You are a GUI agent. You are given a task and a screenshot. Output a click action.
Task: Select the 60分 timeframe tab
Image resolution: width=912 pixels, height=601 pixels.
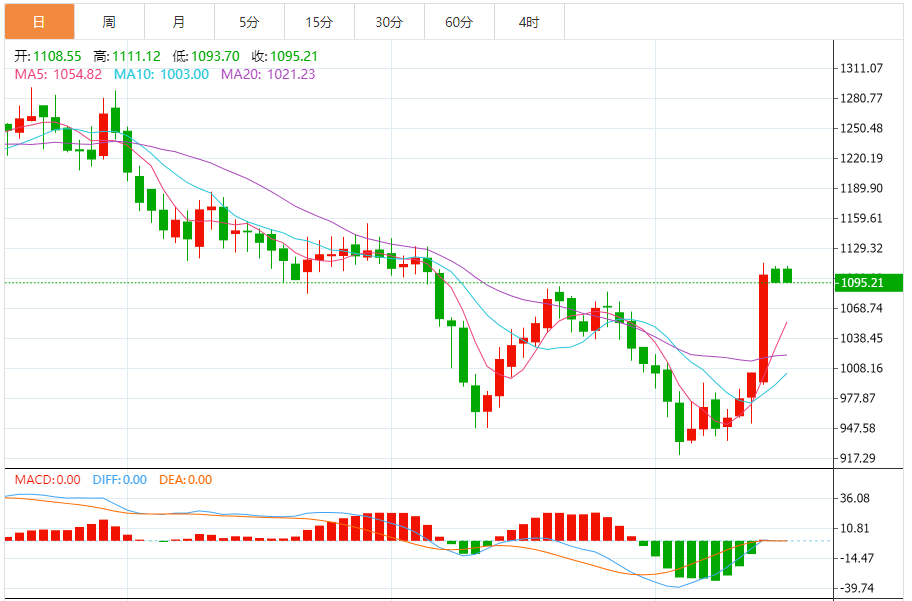tap(459, 22)
